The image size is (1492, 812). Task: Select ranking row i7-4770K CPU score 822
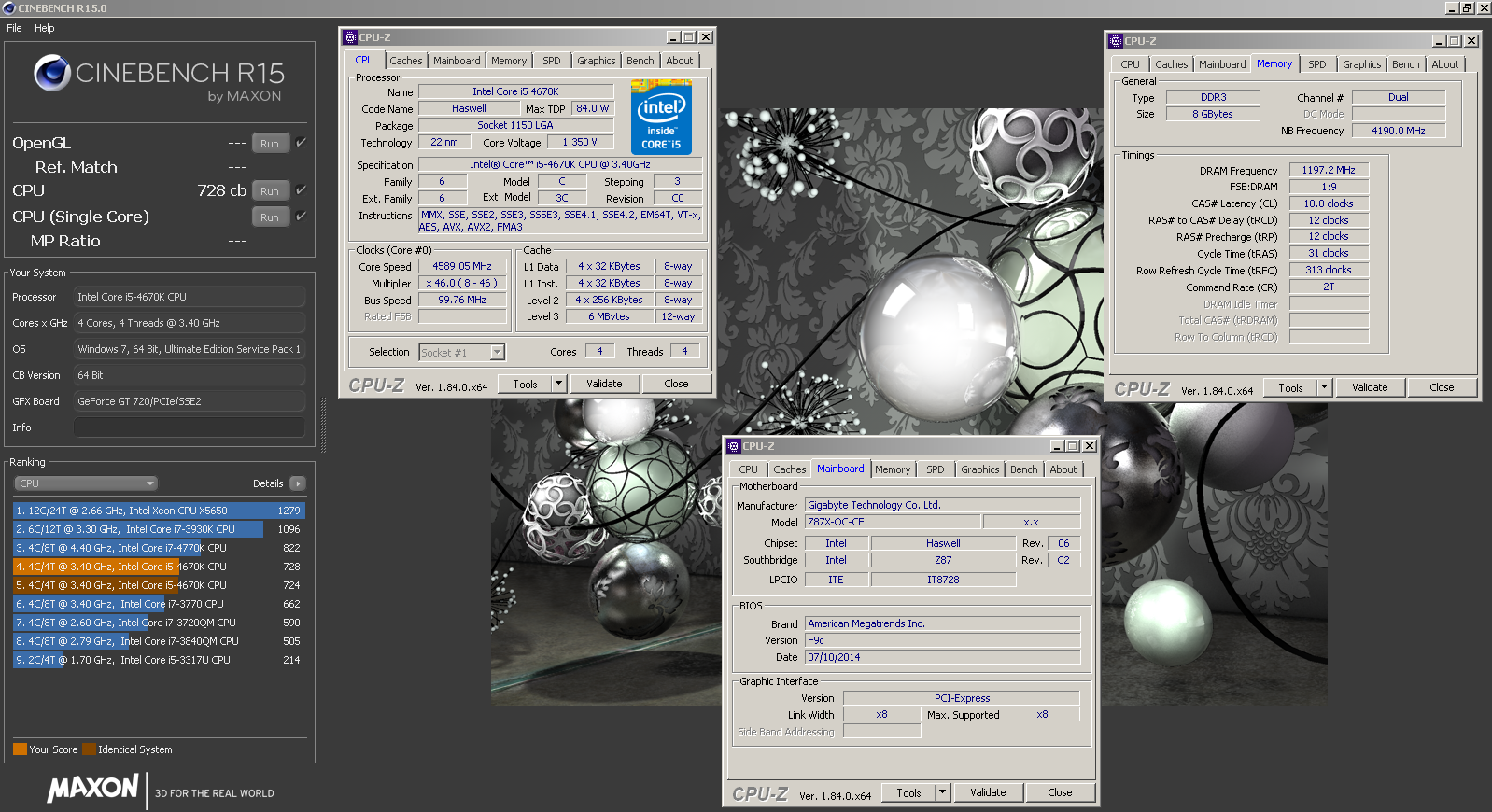pyautogui.click(x=158, y=548)
